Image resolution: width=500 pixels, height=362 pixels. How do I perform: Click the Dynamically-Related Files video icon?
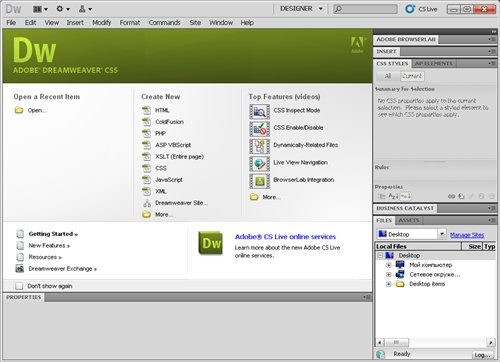point(259,146)
